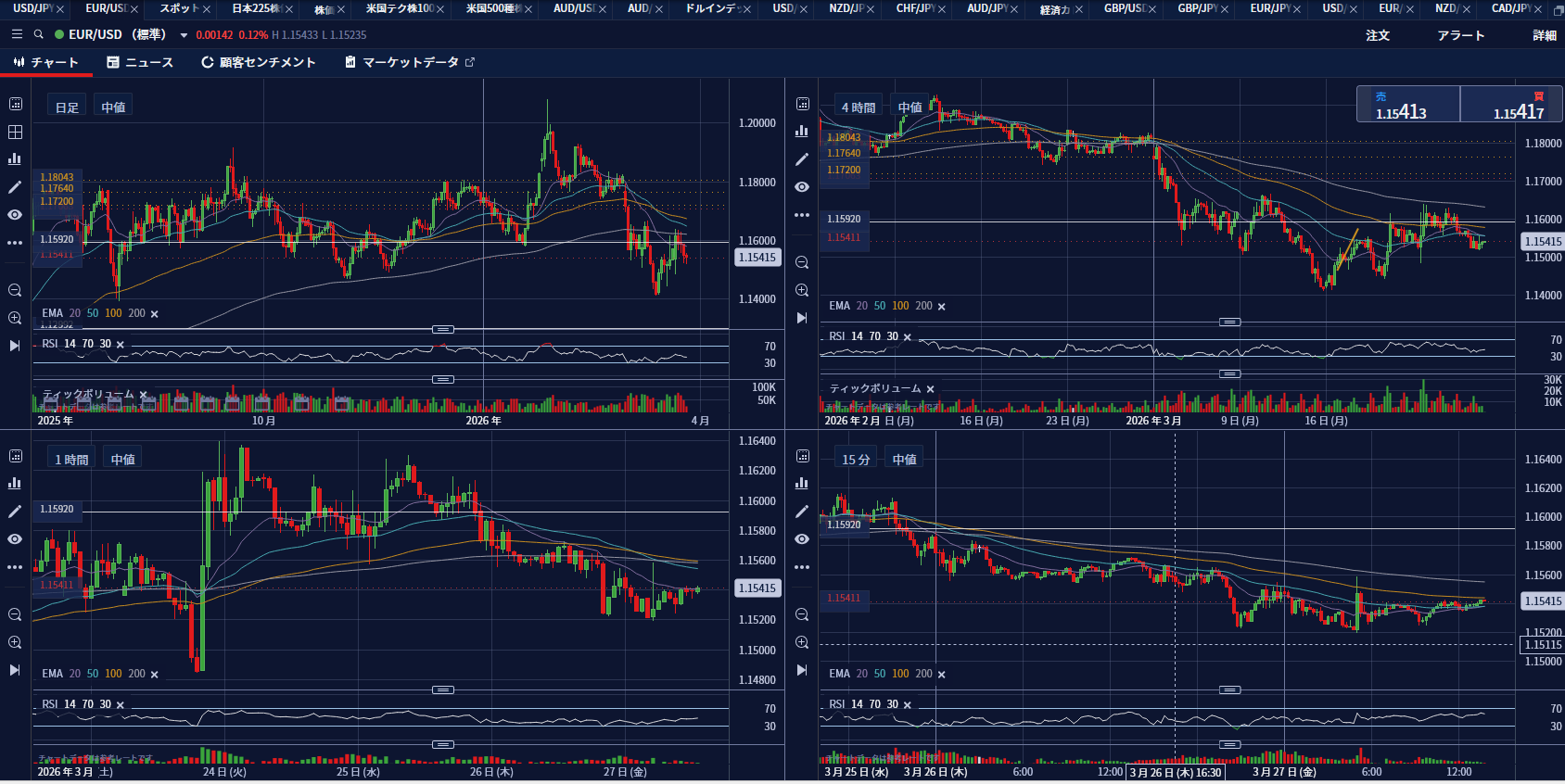Click the sell price 1.15413 button
Screen dimensions: 1565x784
pos(1408,105)
